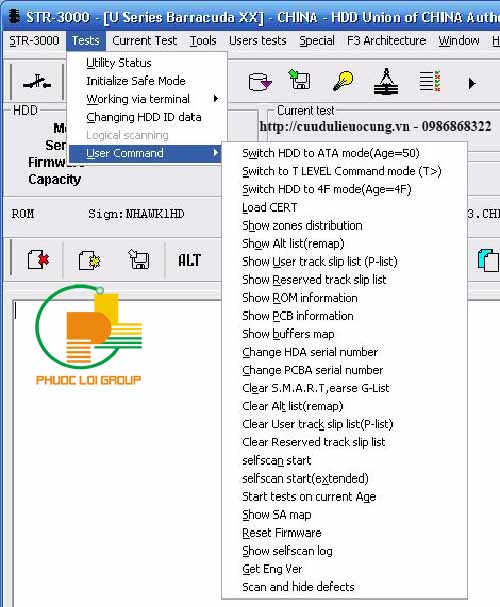Click the save disk icon in lower toolbar
Image resolution: width=500 pixels, height=607 pixels.
coord(139,259)
